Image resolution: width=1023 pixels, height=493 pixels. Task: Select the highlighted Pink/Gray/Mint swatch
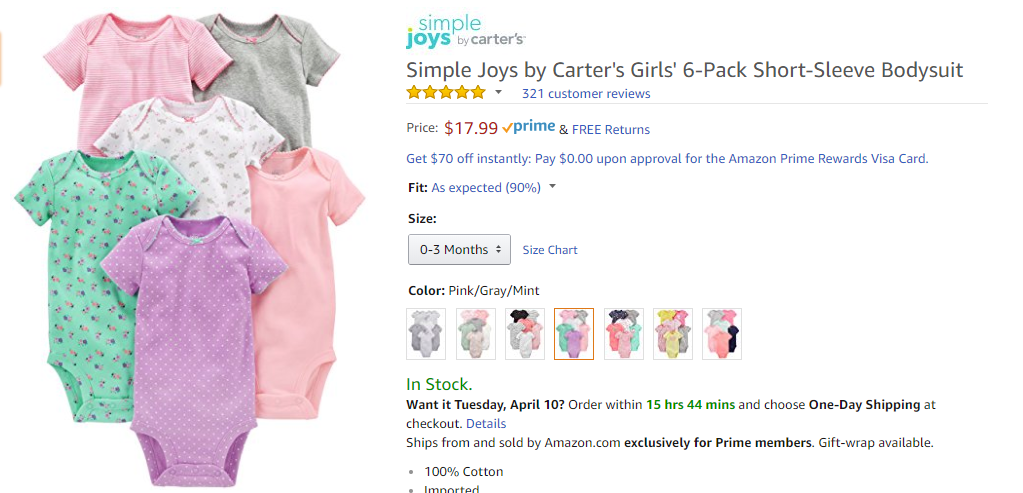(x=573, y=333)
